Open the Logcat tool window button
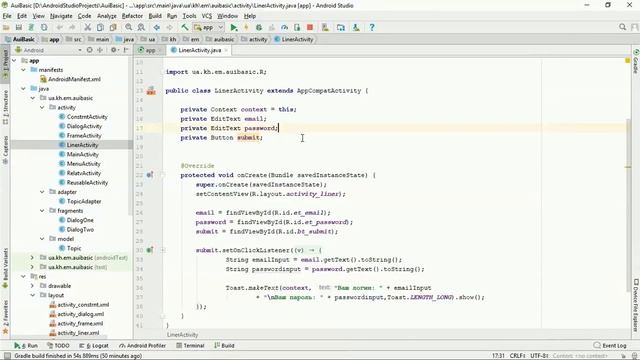 pos(94,345)
